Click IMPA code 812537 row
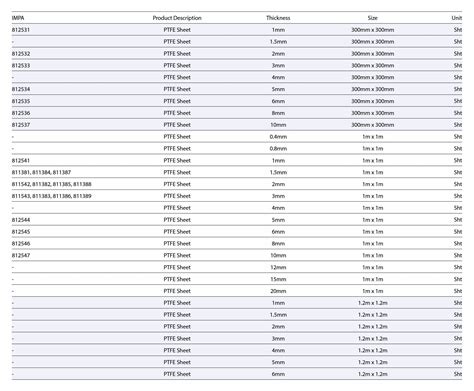The image size is (474, 391). (237, 125)
